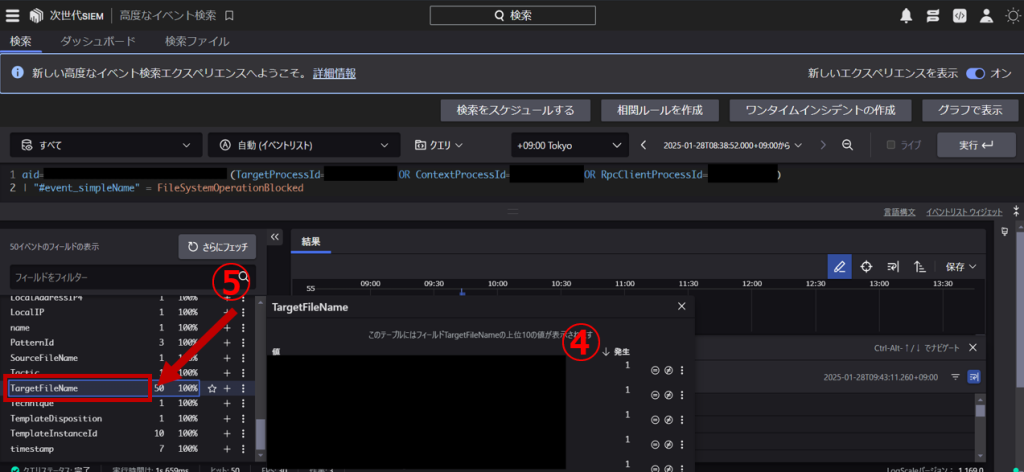Open the code snippet icon in header
This screenshot has width=1024, height=472.
coord(959,16)
